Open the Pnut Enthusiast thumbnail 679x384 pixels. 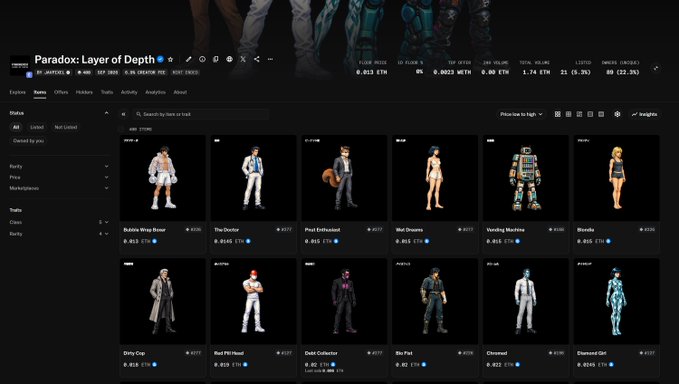[x=344, y=178]
